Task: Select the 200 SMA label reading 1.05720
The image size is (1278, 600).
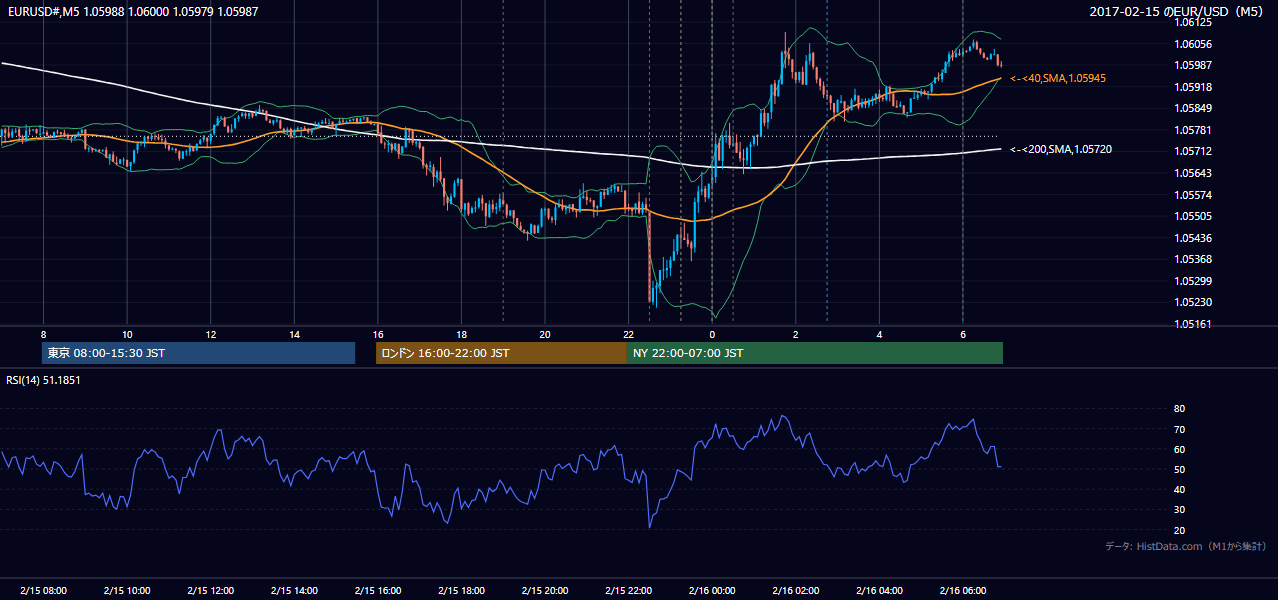Action: [x=1061, y=149]
